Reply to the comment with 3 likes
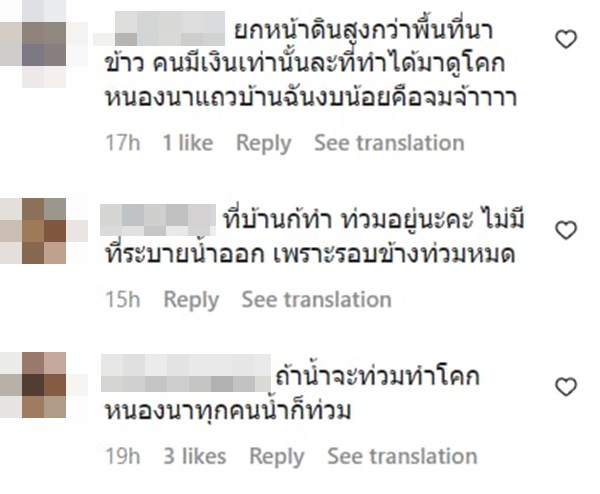Viewport: 600px width, 494px height. click(x=276, y=457)
